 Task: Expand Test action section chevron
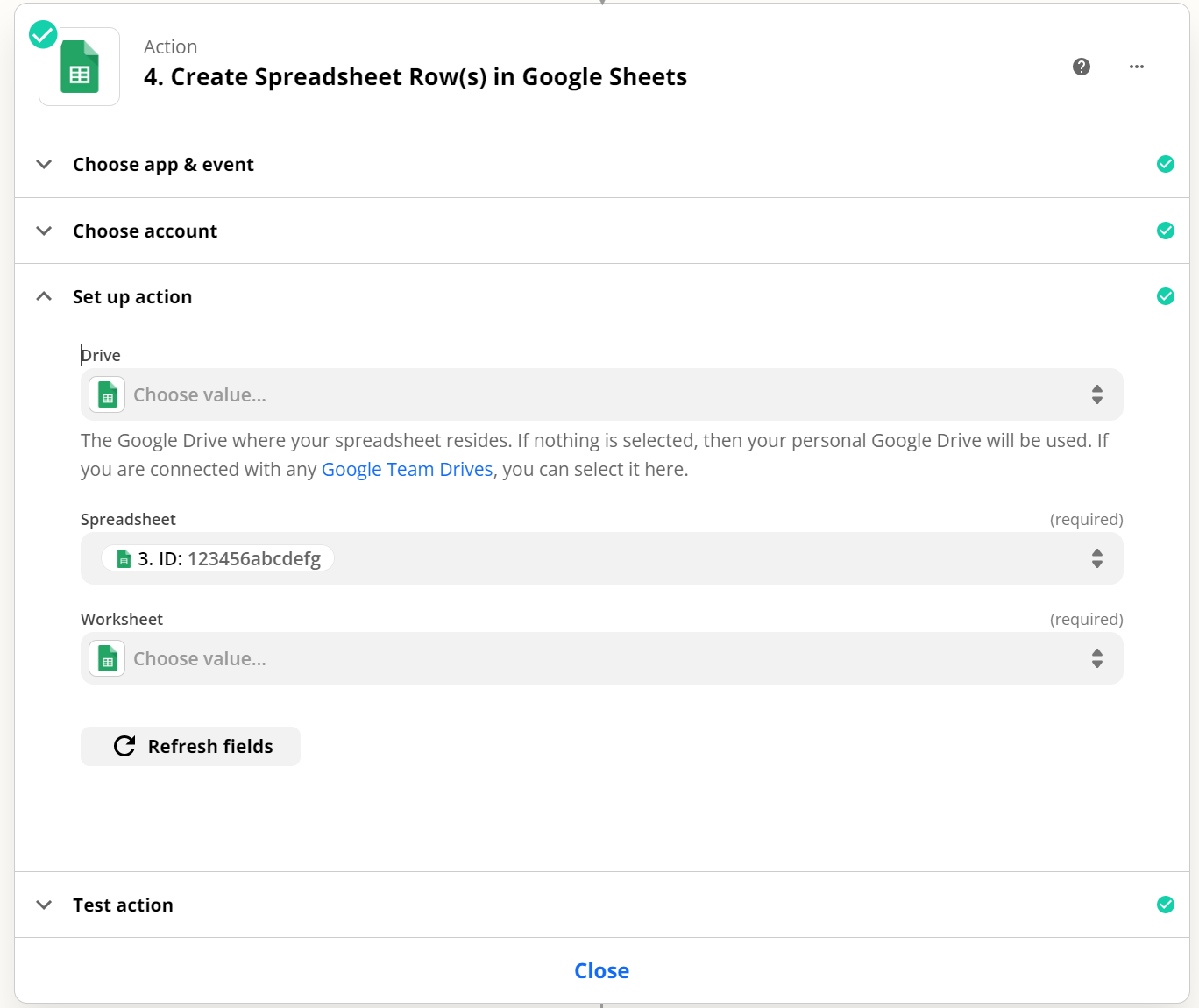44,905
